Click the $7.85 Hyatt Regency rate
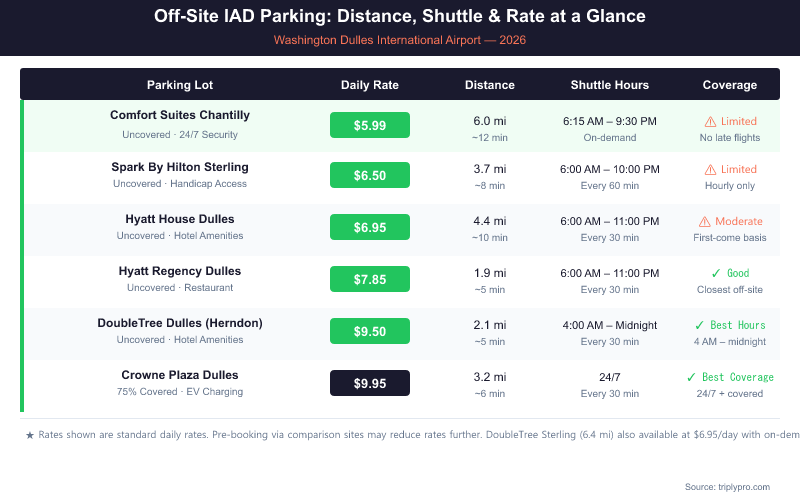 coord(370,280)
